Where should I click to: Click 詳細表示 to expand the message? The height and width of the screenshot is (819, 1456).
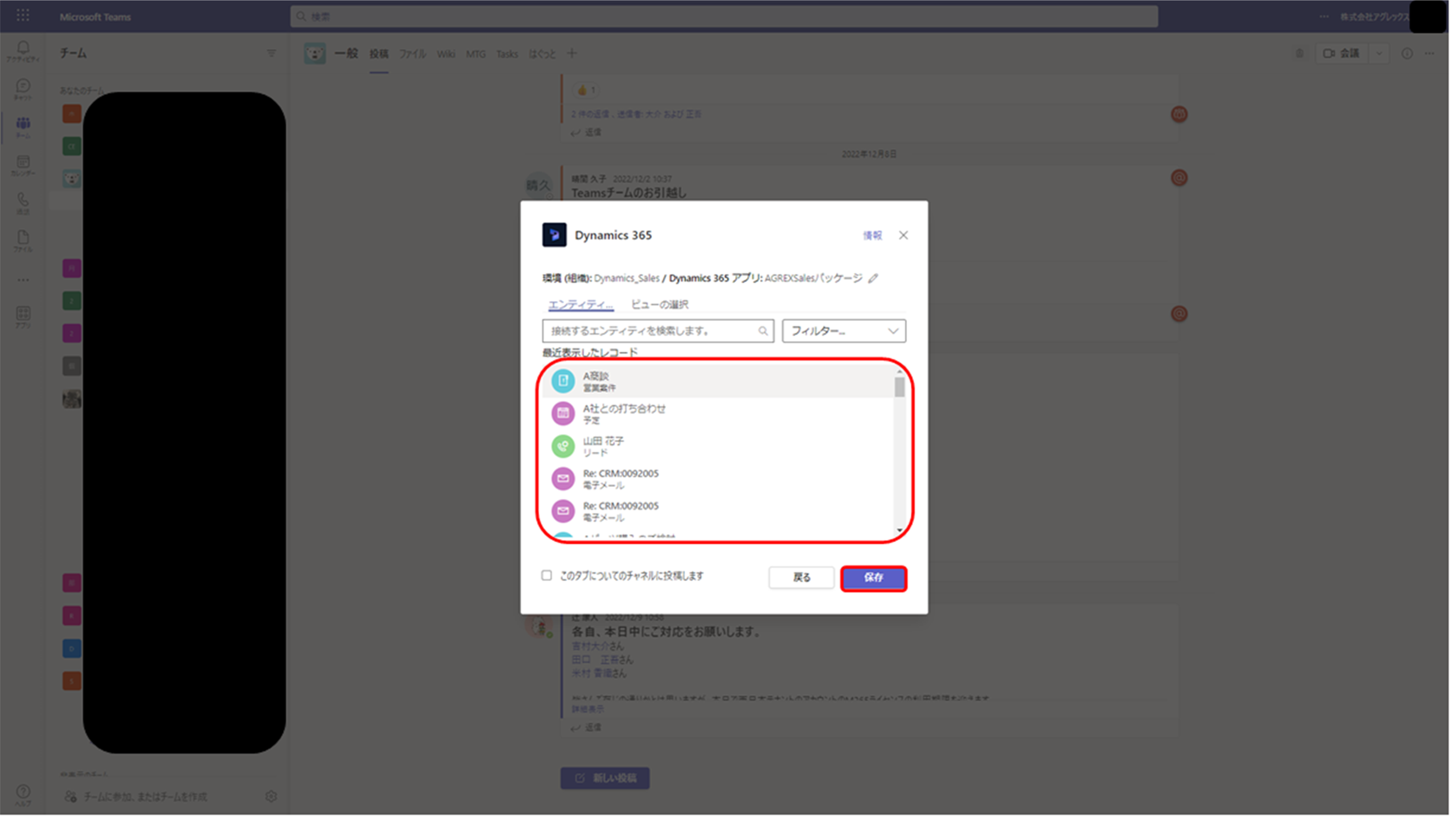pos(588,710)
